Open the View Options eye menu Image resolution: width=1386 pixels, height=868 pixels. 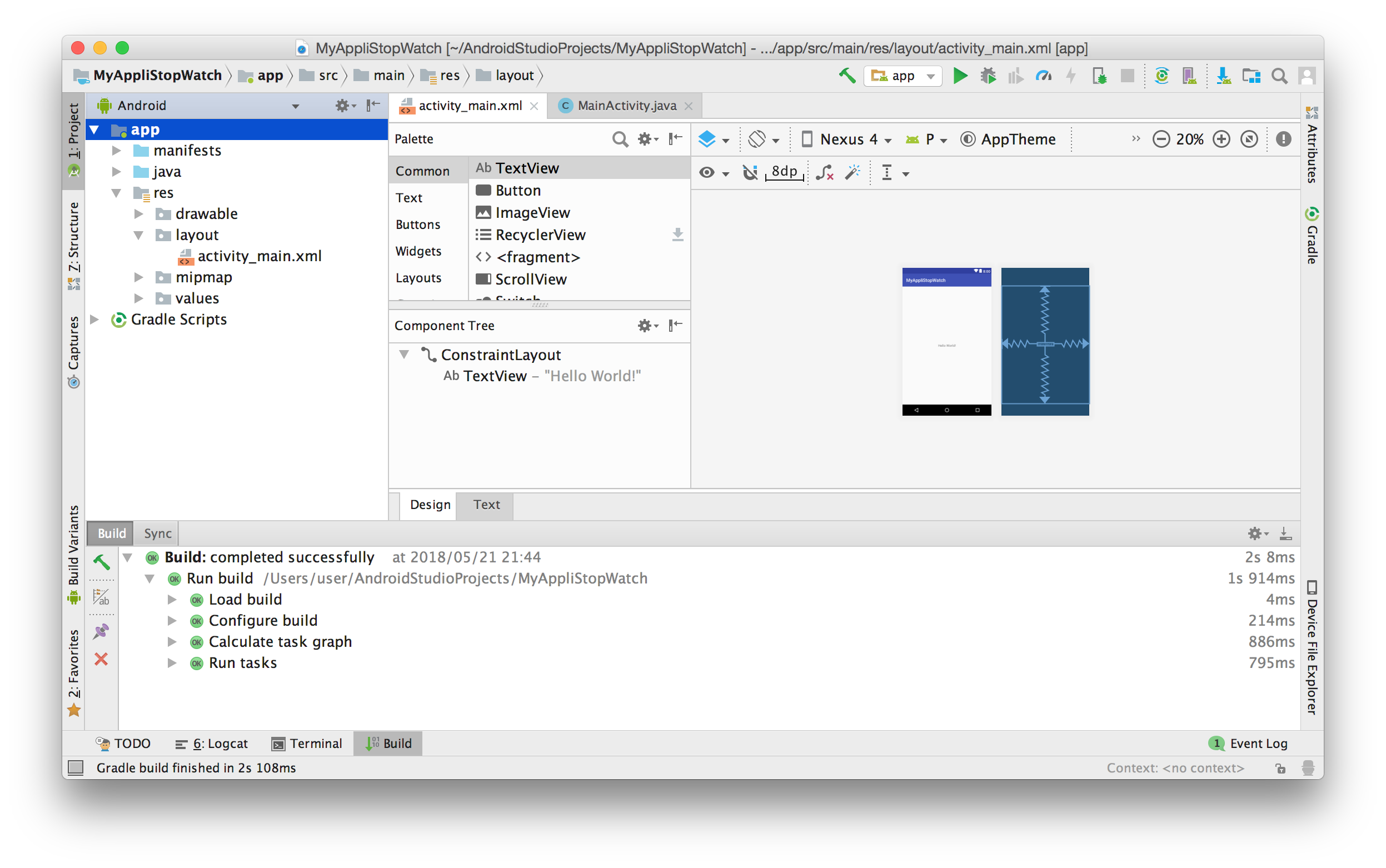click(x=714, y=173)
